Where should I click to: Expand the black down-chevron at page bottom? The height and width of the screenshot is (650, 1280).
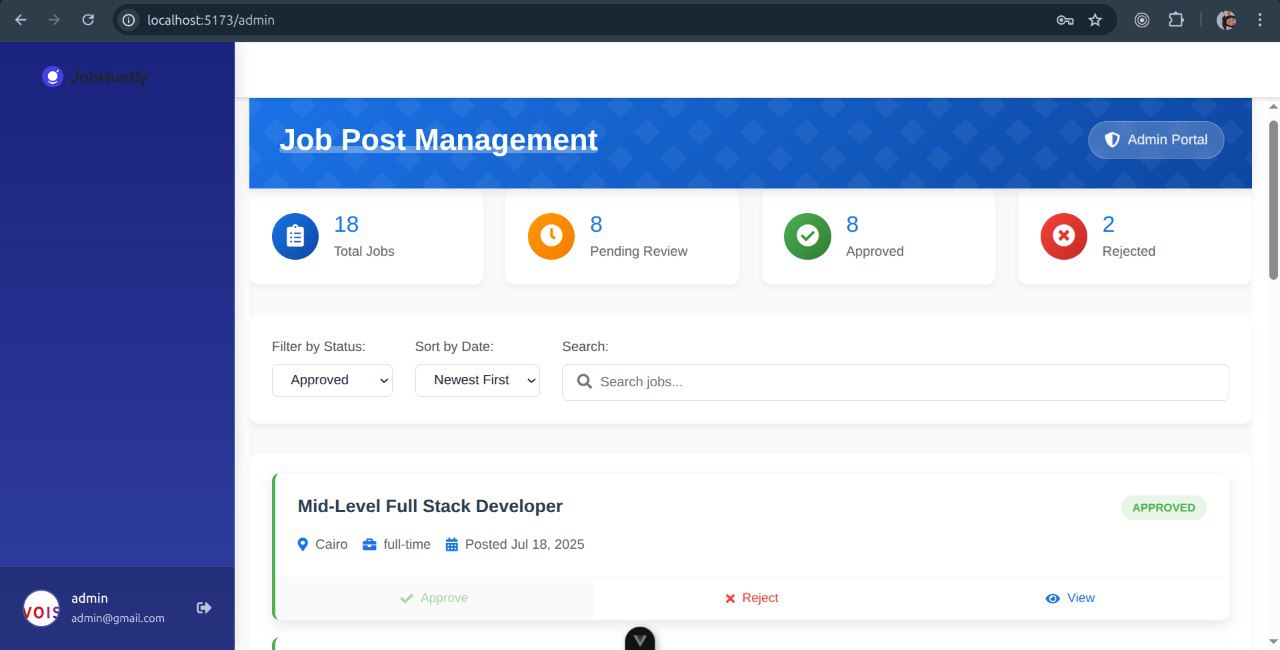[x=639, y=638]
